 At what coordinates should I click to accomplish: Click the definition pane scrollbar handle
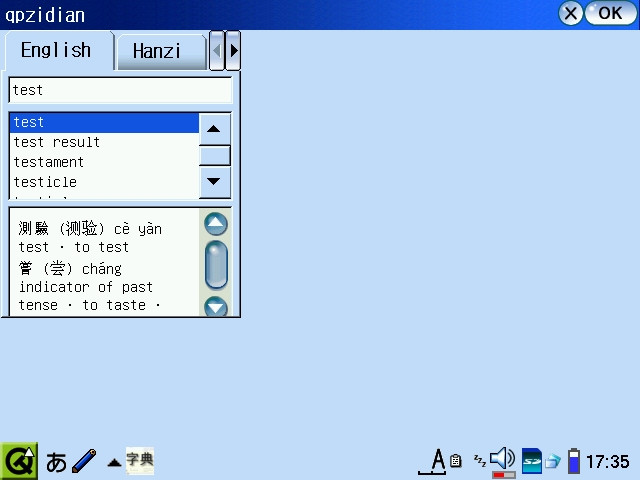(216, 265)
